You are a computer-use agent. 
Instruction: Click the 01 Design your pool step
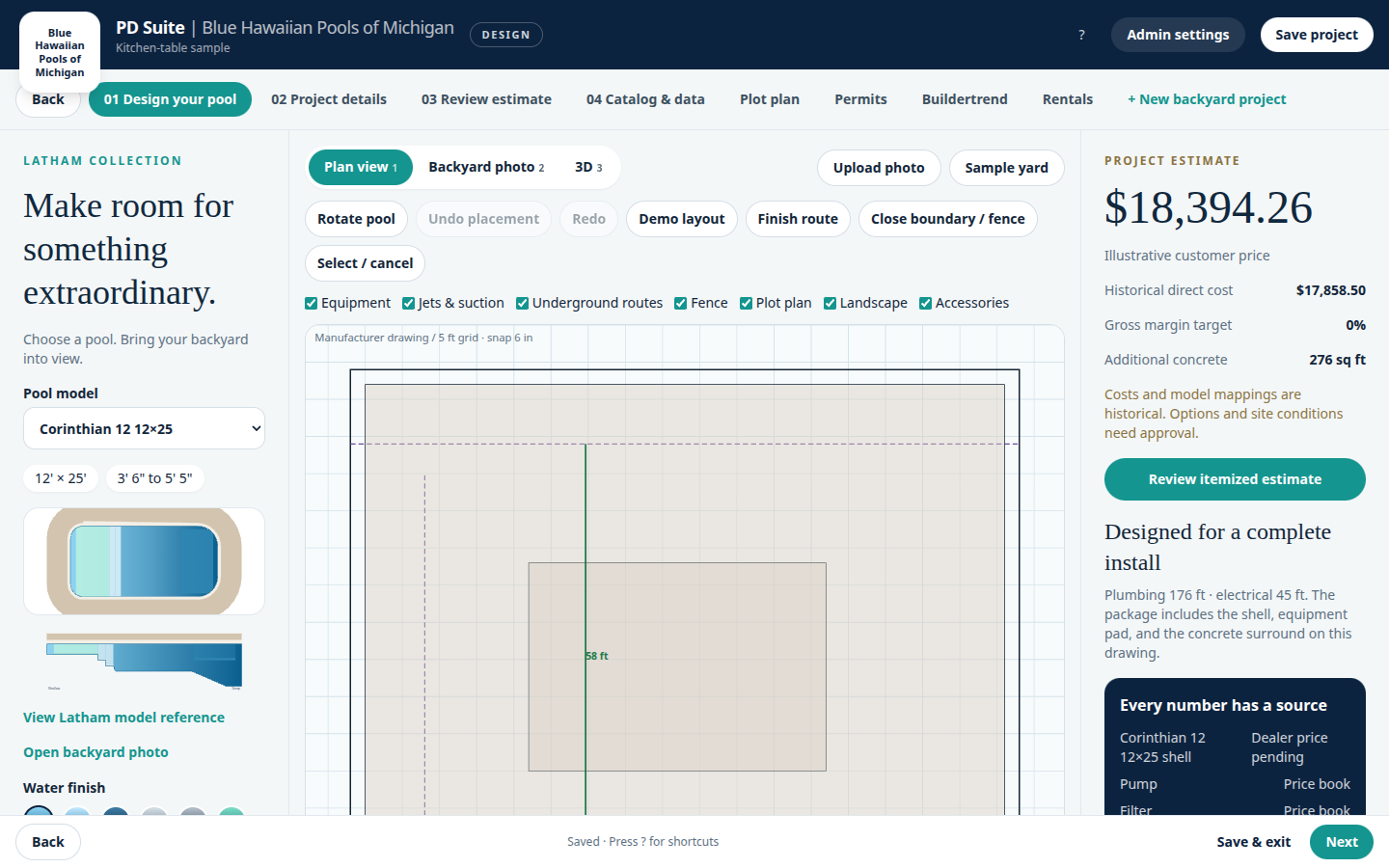[x=170, y=99]
